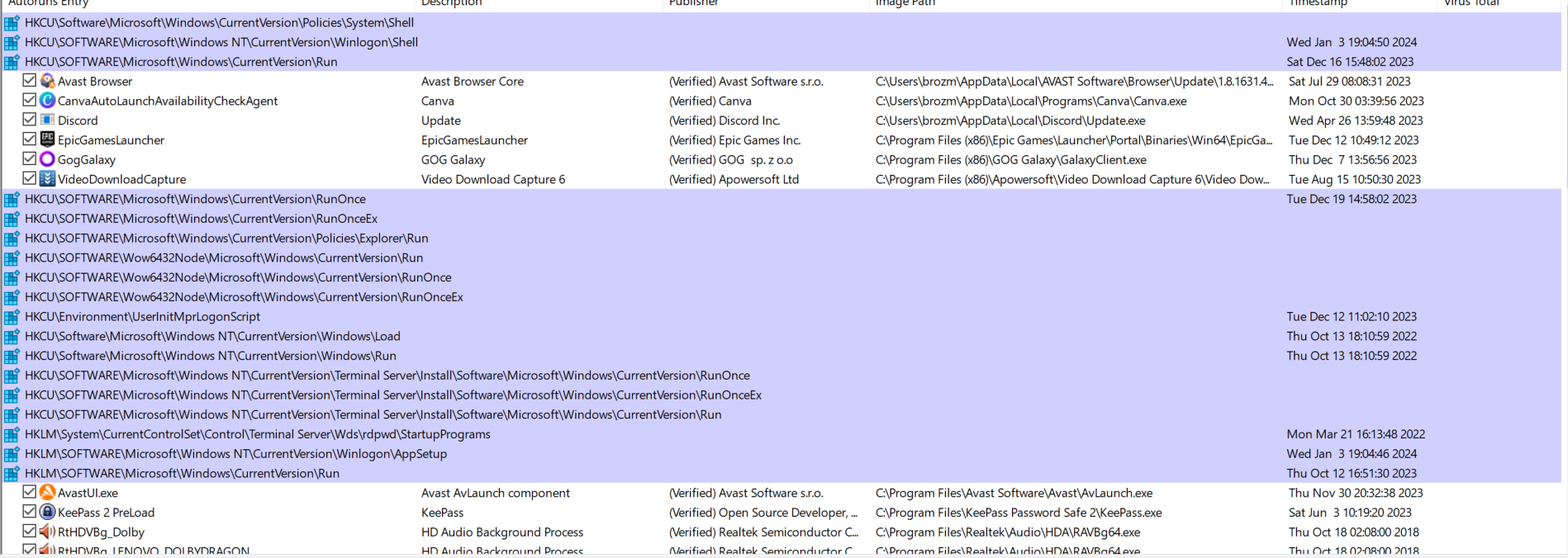Click the AvLaunch.exe image path
Screen dimensions: 1568x558
(1014, 493)
